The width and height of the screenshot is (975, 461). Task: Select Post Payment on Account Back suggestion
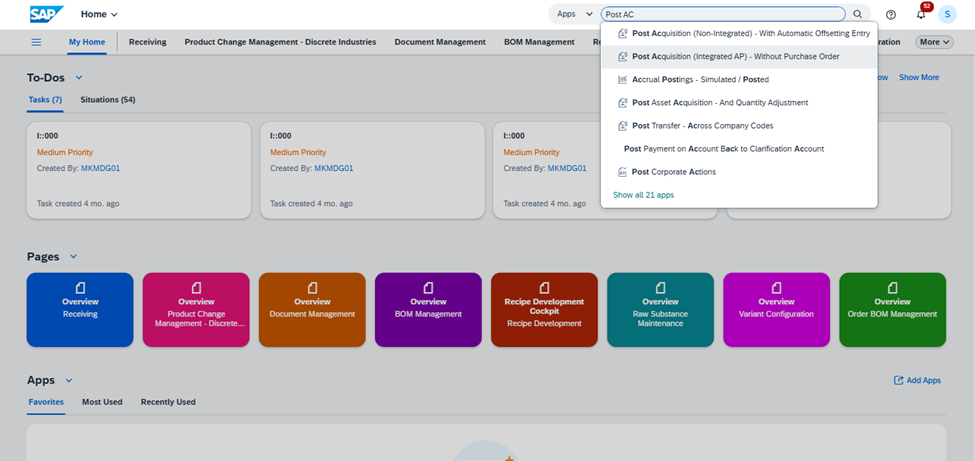(739, 149)
